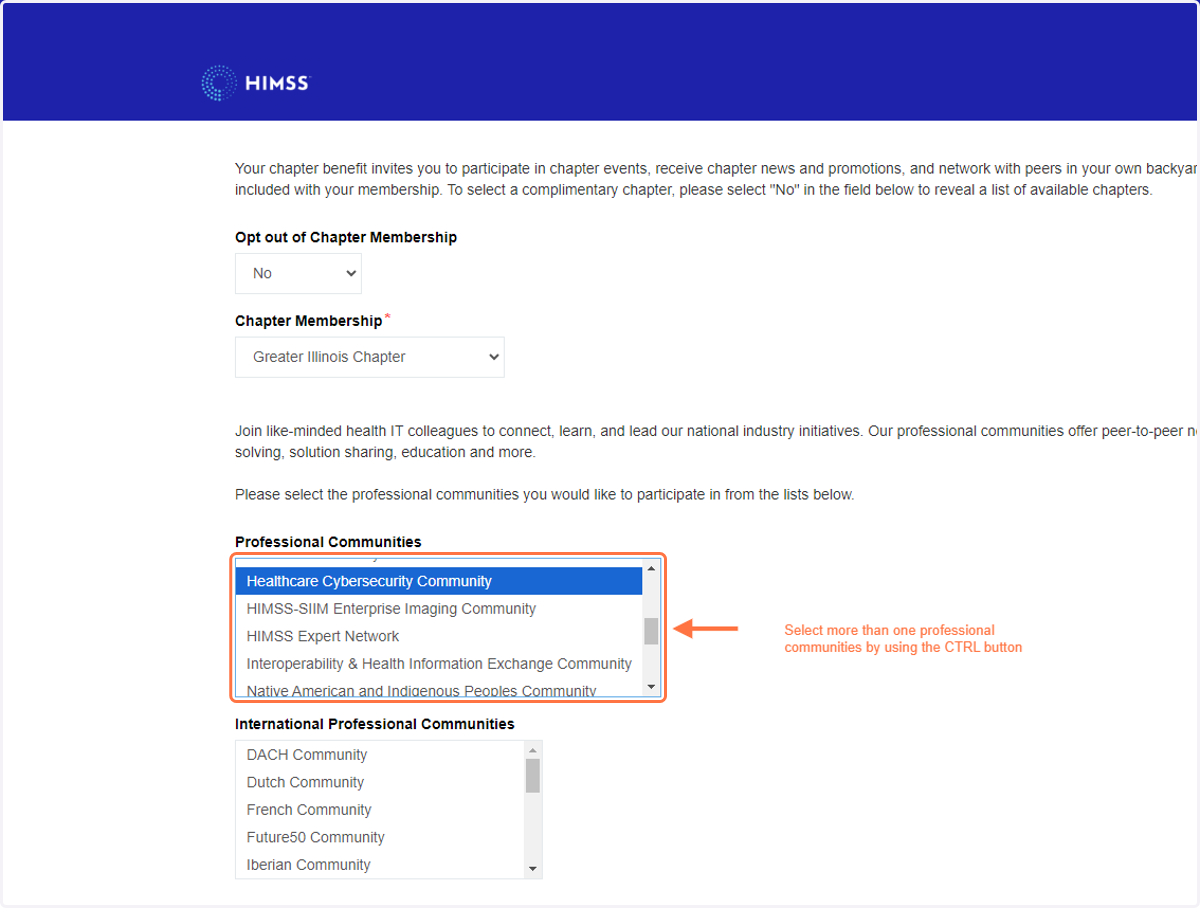Click International Communities list scroll-down arrow

pos(533,869)
